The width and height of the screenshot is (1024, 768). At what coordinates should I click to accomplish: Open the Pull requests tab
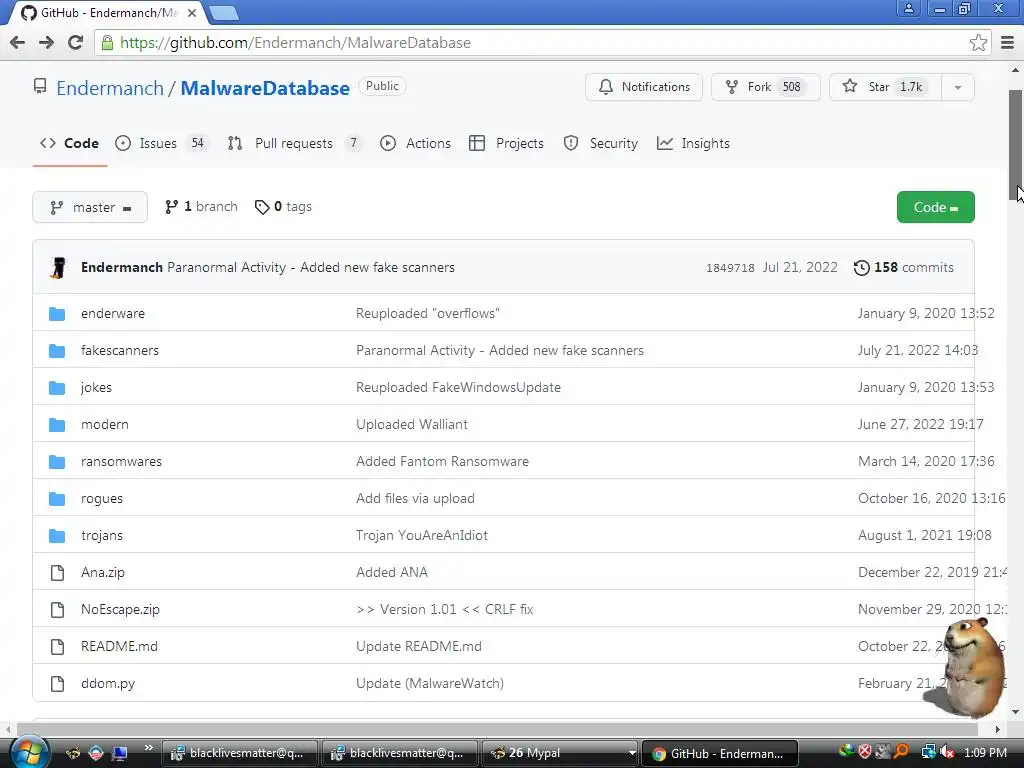pyautogui.click(x=294, y=143)
